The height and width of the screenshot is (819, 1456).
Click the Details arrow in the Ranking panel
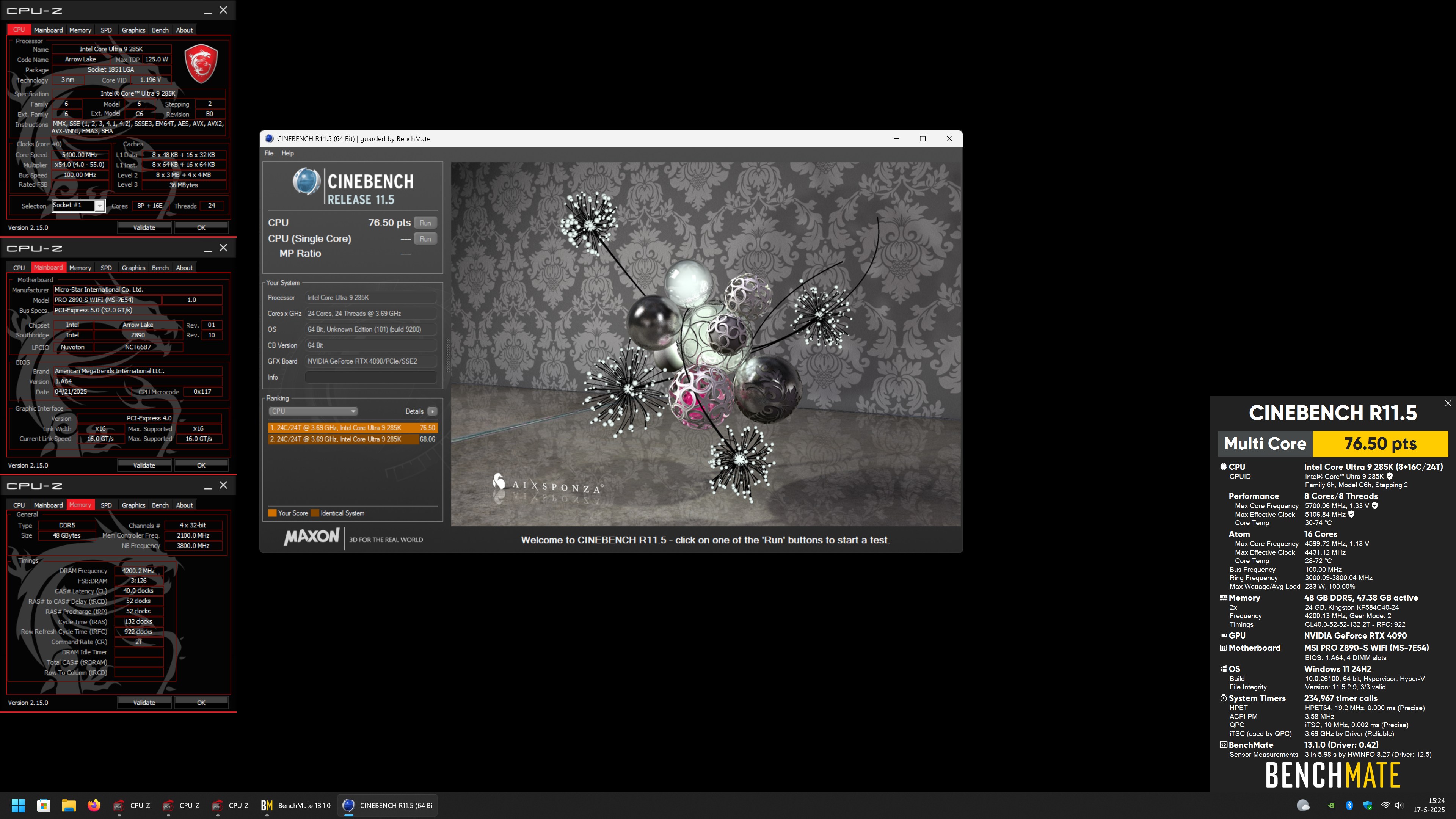(432, 411)
